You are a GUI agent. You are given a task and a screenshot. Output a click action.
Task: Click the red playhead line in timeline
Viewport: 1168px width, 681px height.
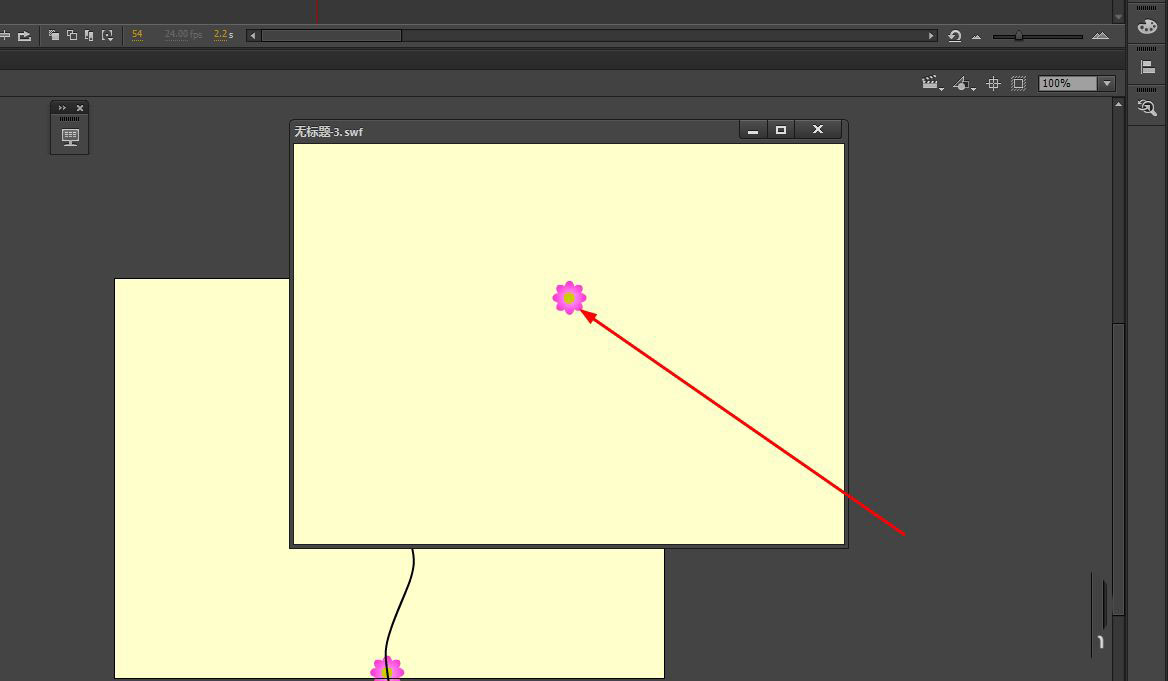tap(317, 11)
